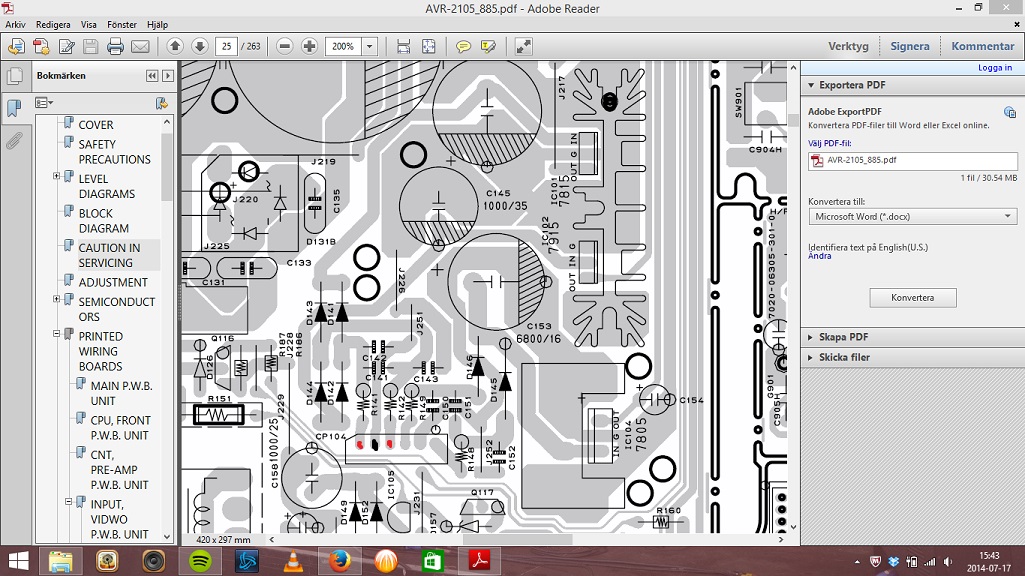The image size is (1025, 576).
Task: Zoom out with the minus button
Action: [x=285, y=46]
